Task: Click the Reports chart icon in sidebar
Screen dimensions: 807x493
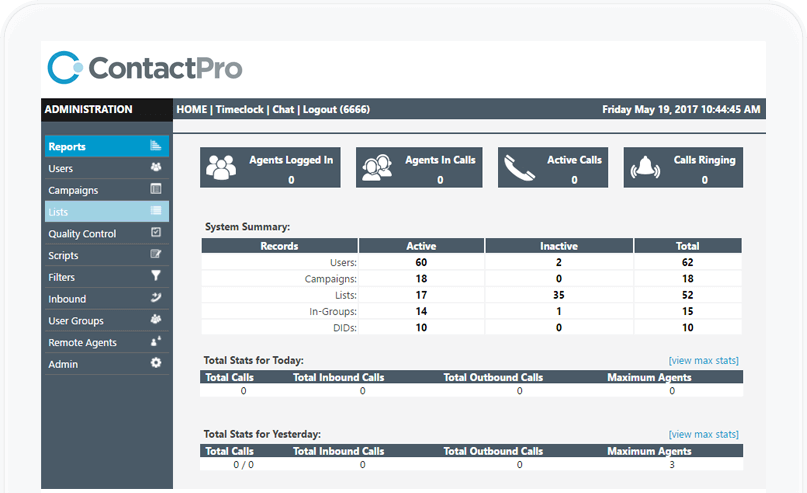Action: click(x=155, y=146)
